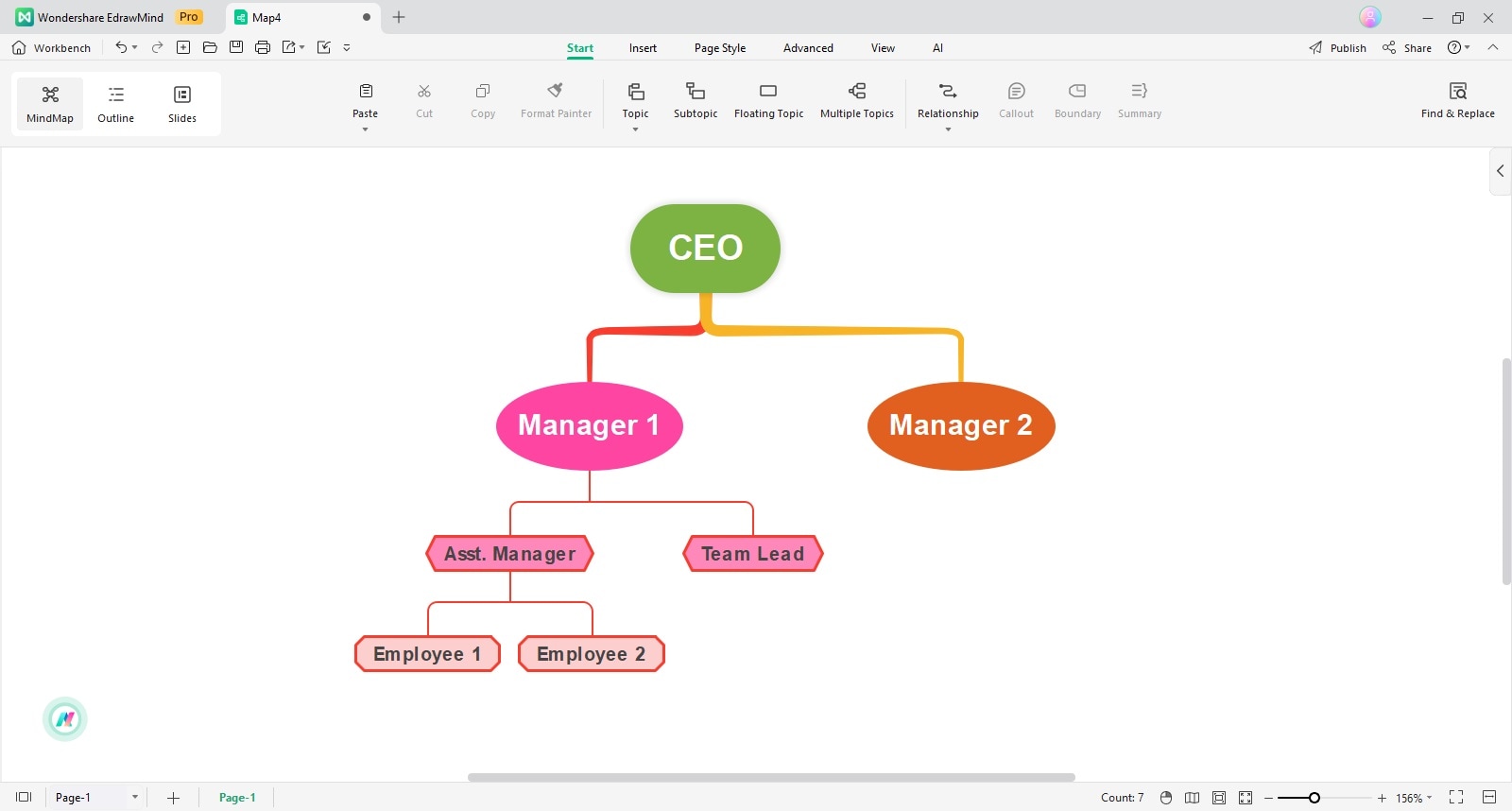Open the Workbench home
Image resolution: width=1512 pixels, height=811 pixels.
point(51,47)
